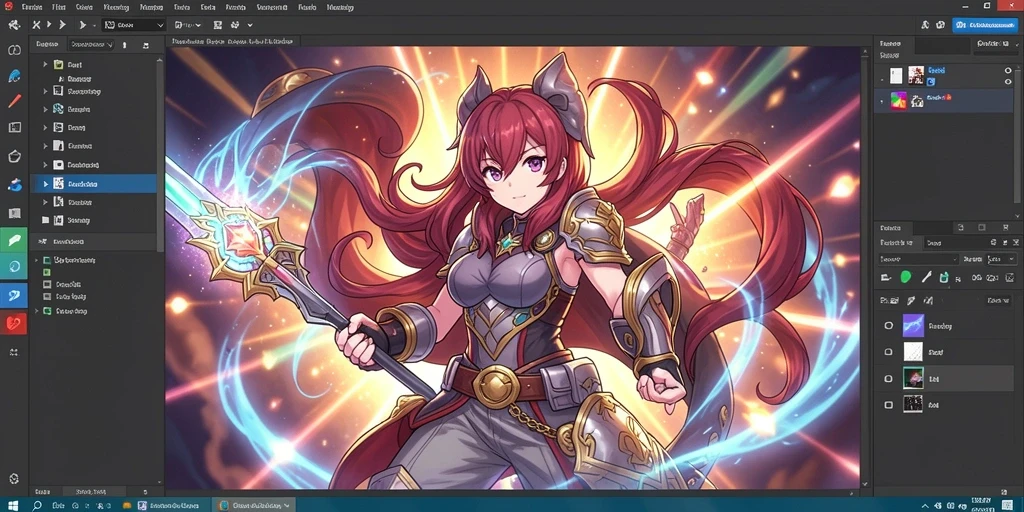The height and width of the screenshot is (512, 1024).
Task: Click the white brush icon in lower right panel
Action: (x=926, y=278)
